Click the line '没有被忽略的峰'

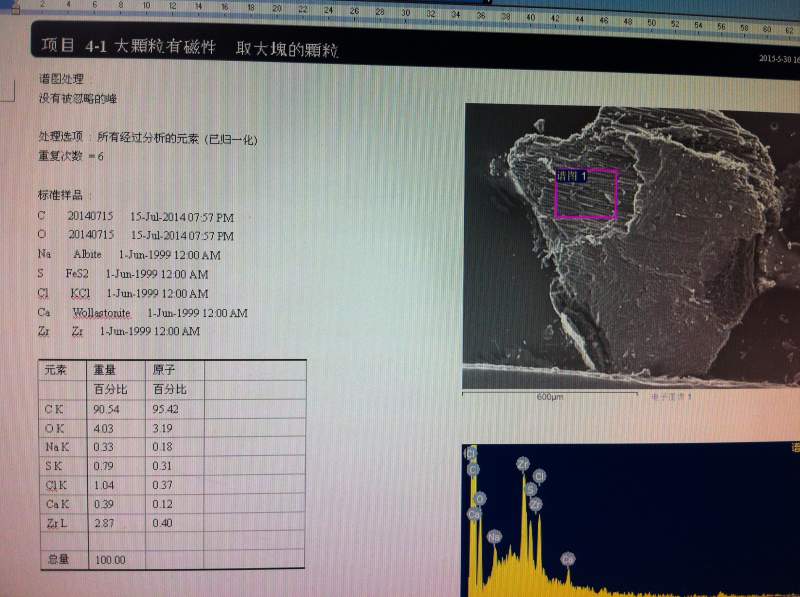pos(78,98)
